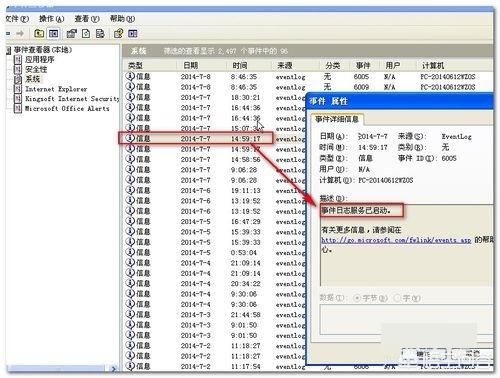The width and height of the screenshot is (500, 378).
Task: Open the Properties toolbar icon
Action: click(71, 33)
